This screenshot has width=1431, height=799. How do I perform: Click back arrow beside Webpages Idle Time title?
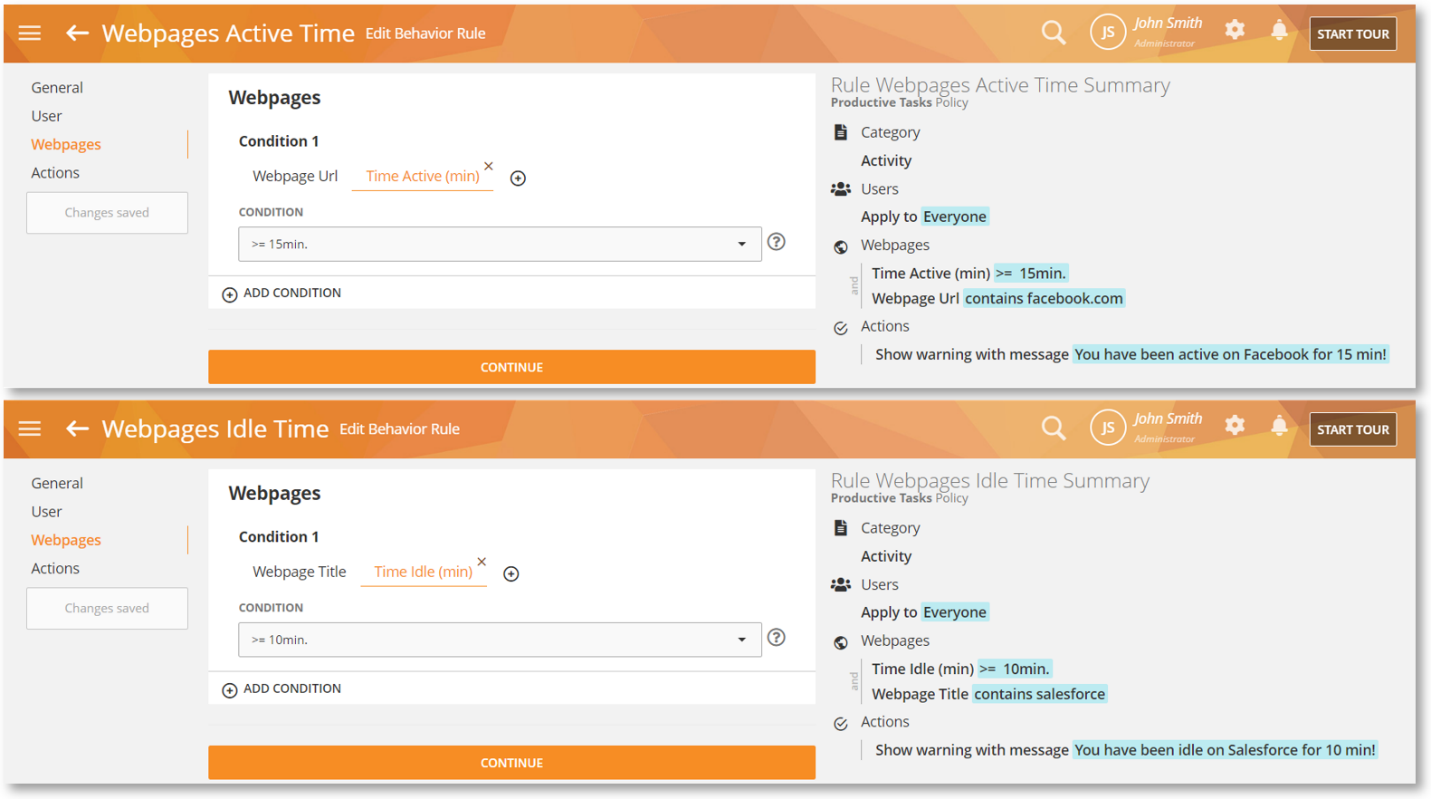[x=77, y=429]
